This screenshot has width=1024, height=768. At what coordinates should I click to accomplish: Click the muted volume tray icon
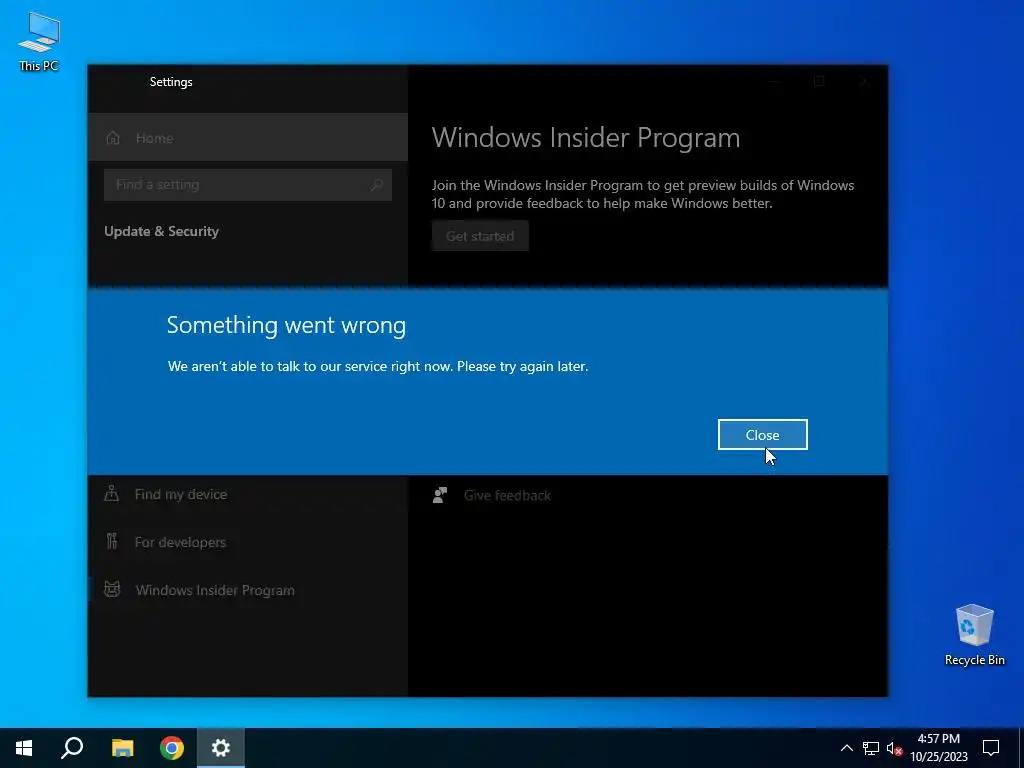tap(894, 748)
